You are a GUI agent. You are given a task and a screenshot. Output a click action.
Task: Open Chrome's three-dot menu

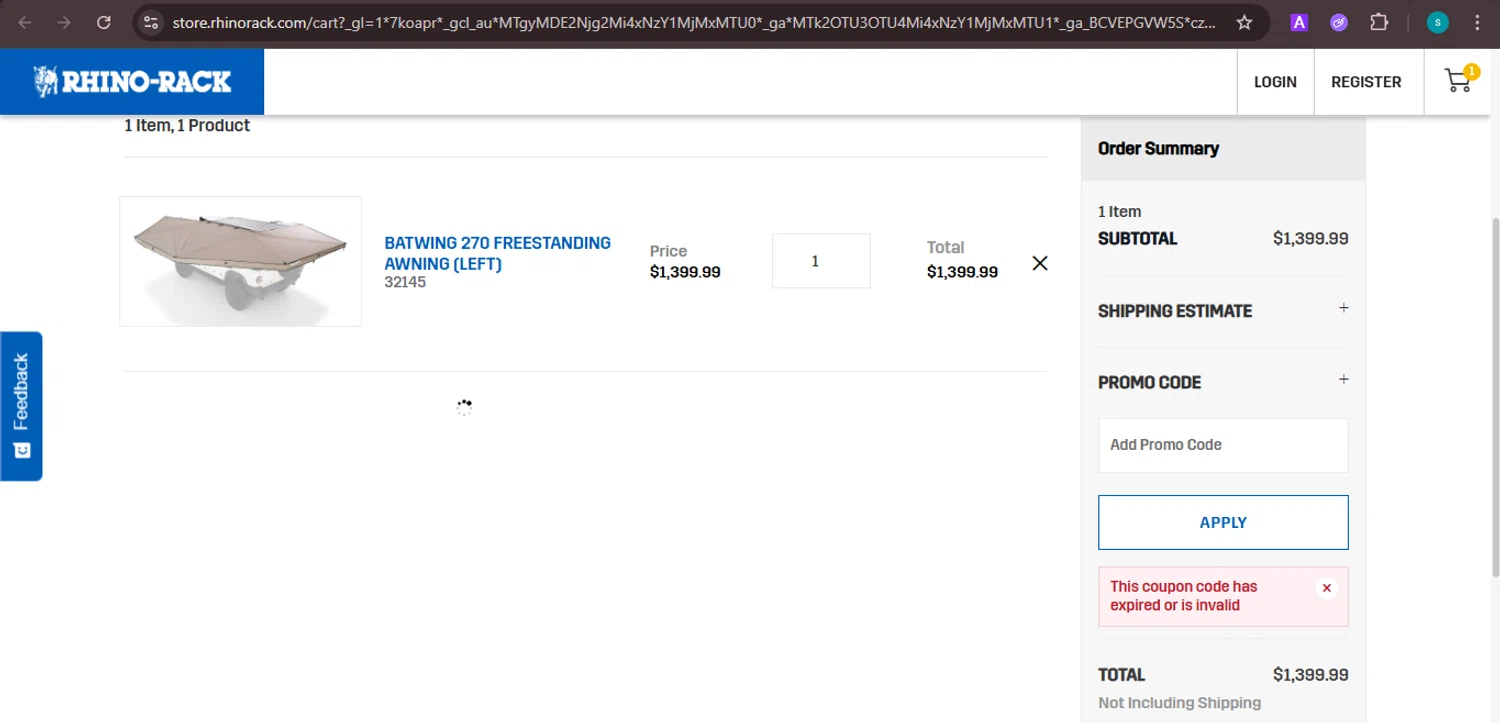pyautogui.click(x=1477, y=22)
